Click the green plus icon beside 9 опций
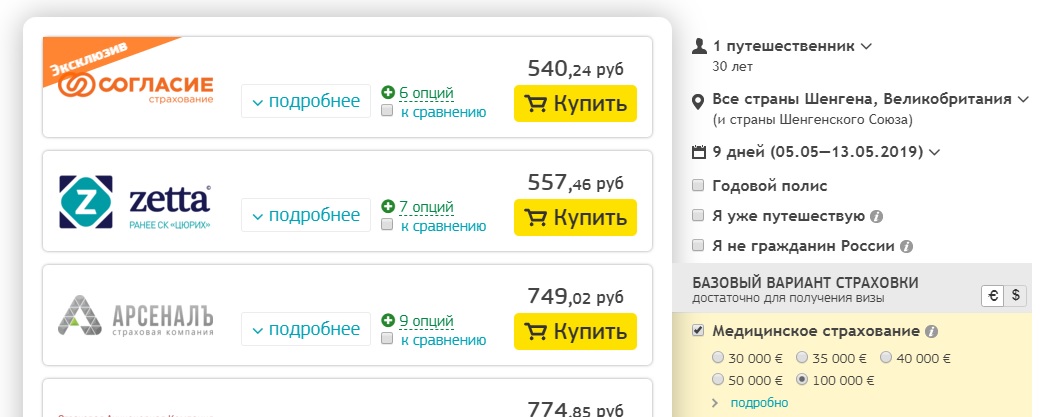 [x=388, y=320]
